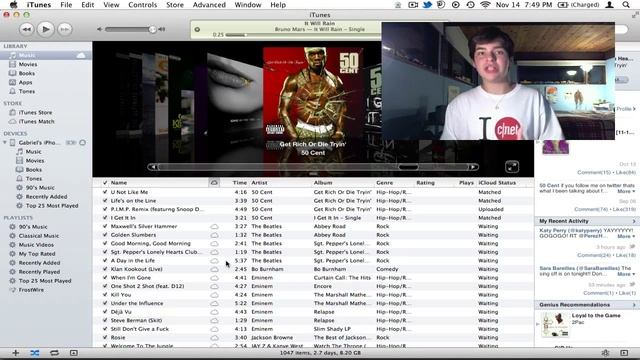
Task: Click More on the Katy Perry activity post
Action: (625, 236)
